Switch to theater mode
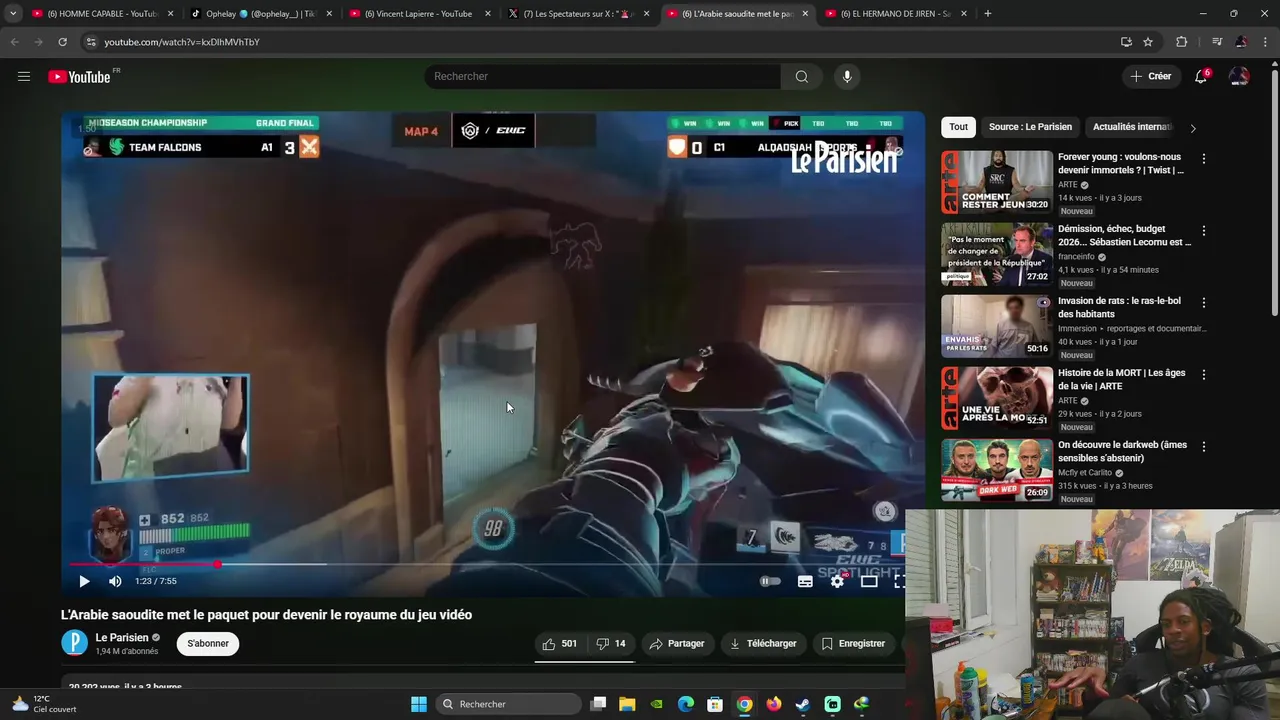This screenshot has width=1280, height=720. tap(869, 581)
